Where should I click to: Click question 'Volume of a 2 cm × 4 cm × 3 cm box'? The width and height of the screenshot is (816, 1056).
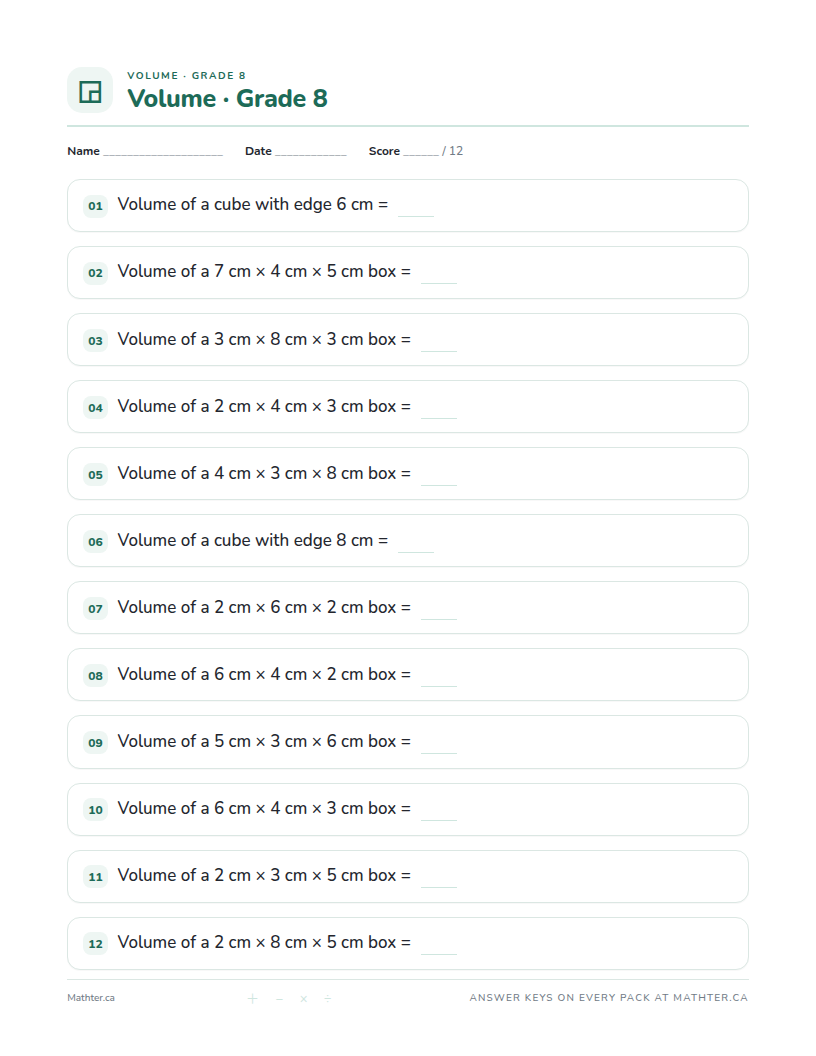point(264,406)
